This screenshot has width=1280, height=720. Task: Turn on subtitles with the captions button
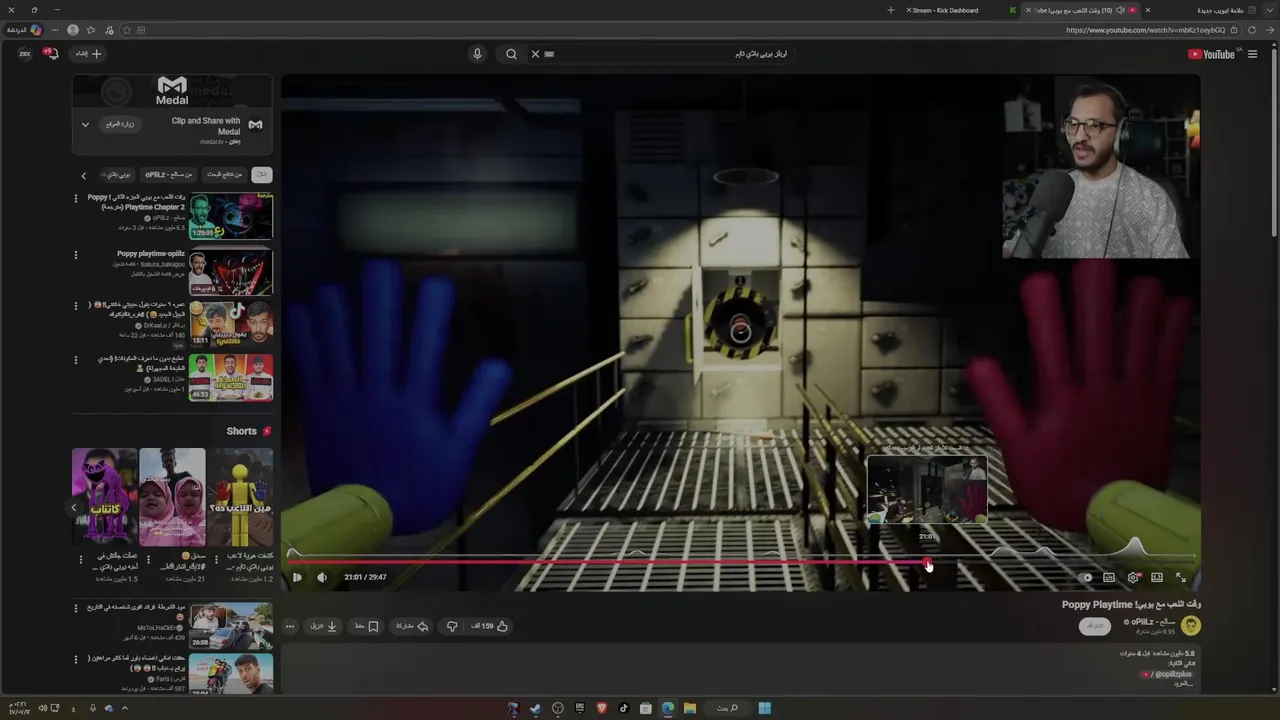(1109, 577)
